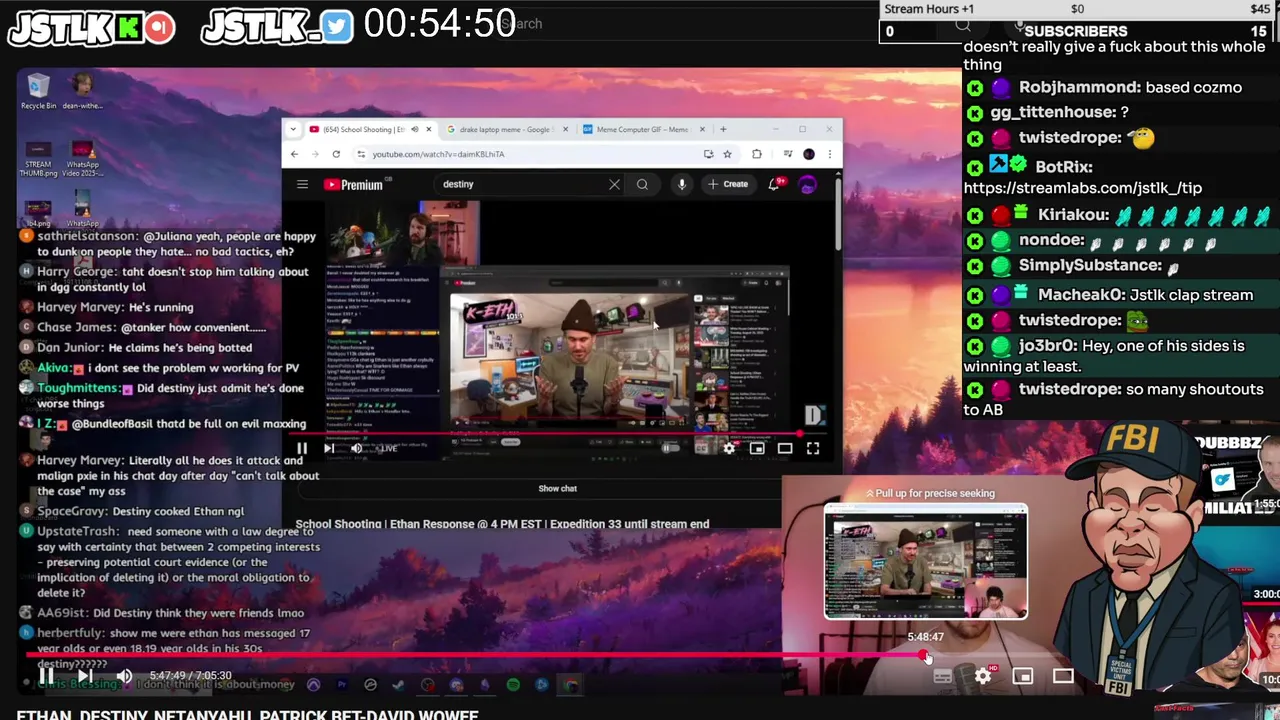
Task: Close the School Shooting tab
Action: [x=429, y=129]
